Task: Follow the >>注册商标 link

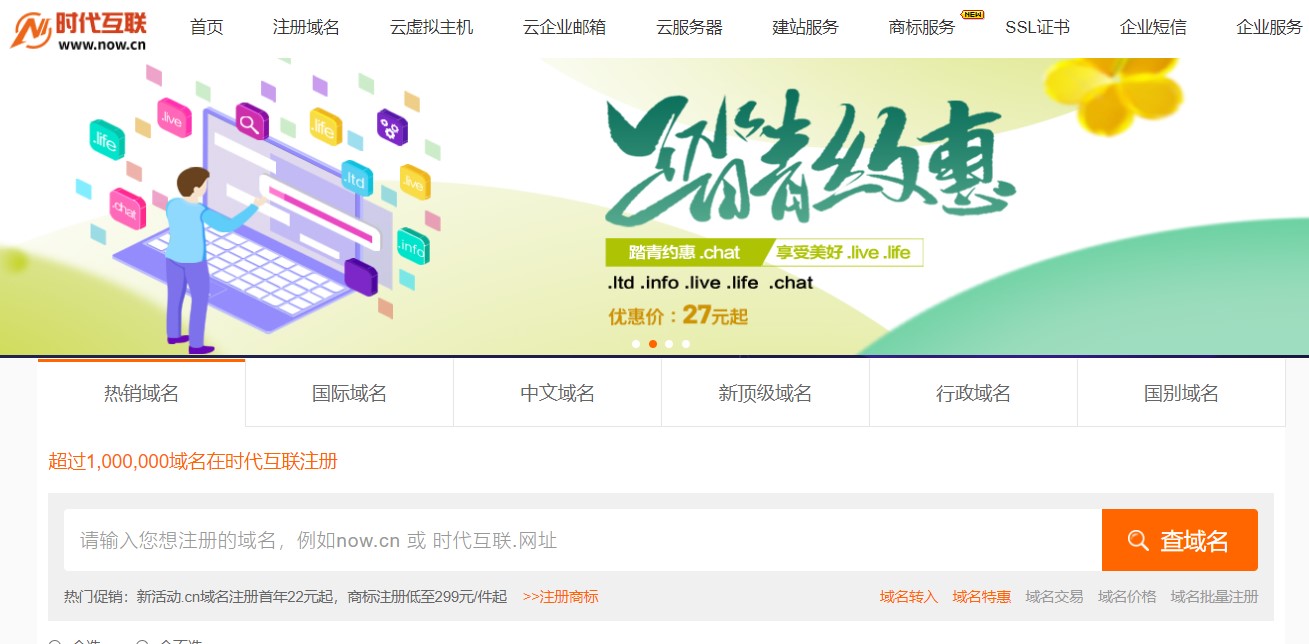Action: pos(560,597)
